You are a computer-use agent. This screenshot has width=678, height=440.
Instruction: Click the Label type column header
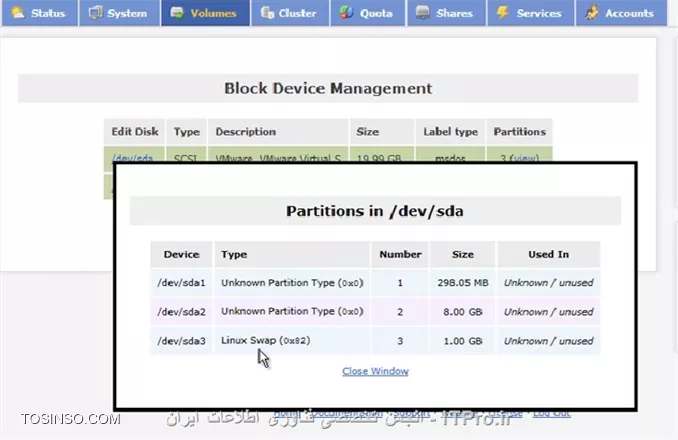[x=450, y=131]
